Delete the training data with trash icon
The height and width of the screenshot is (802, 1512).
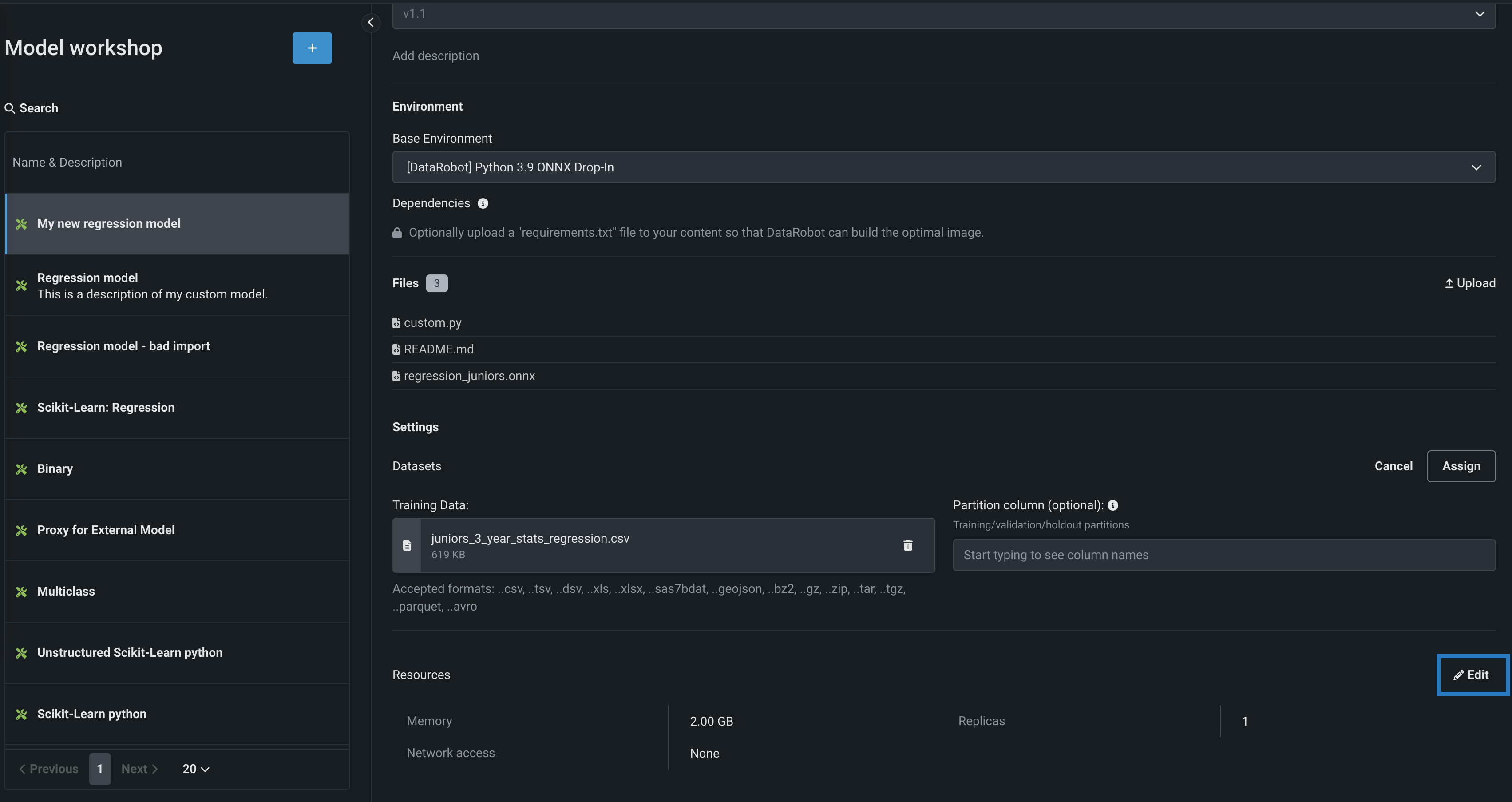(x=907, y=545)
